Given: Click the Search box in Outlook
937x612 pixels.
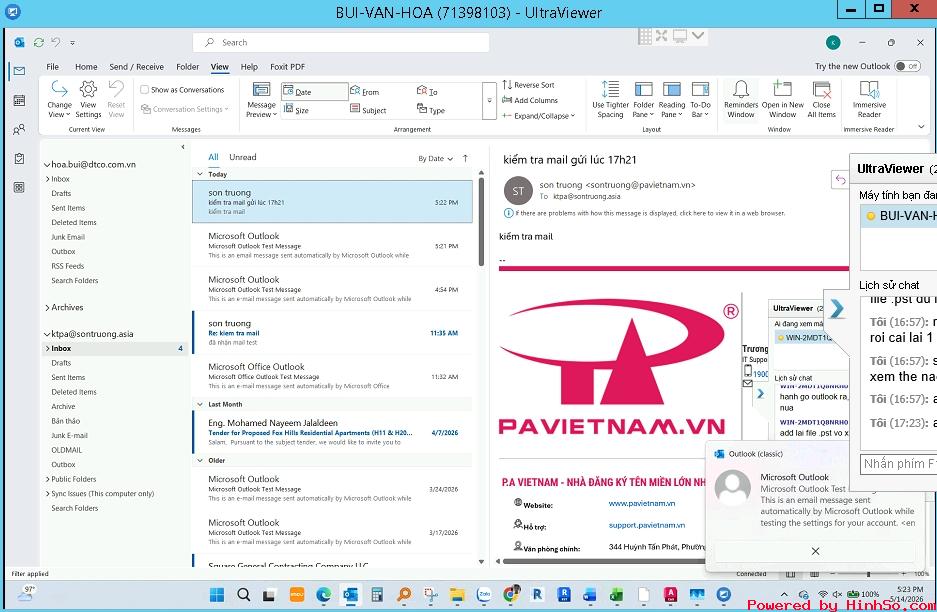Looking at the screenshot, I should tap(341, 42).
